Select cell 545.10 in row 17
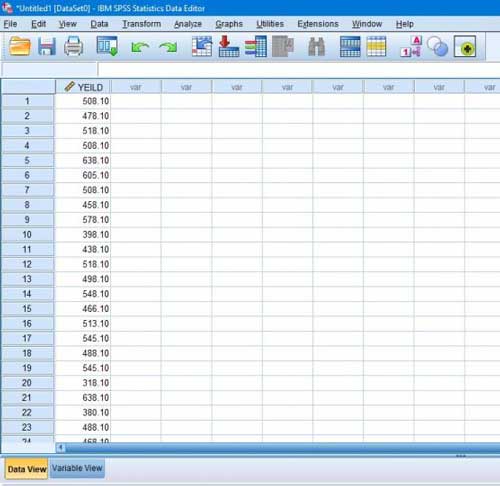The width and height of the screenshot is (500, 486). point(83,338)
